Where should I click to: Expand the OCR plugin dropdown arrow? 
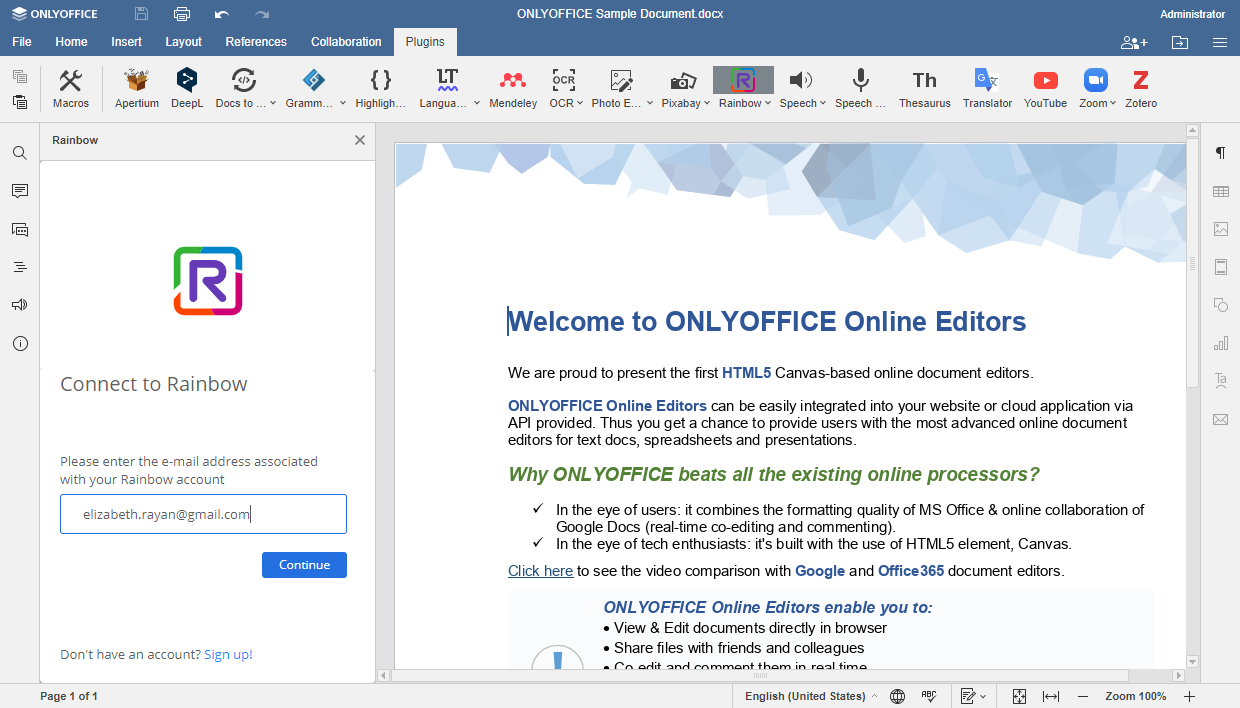pyautogui.click(x=580, y=103)
